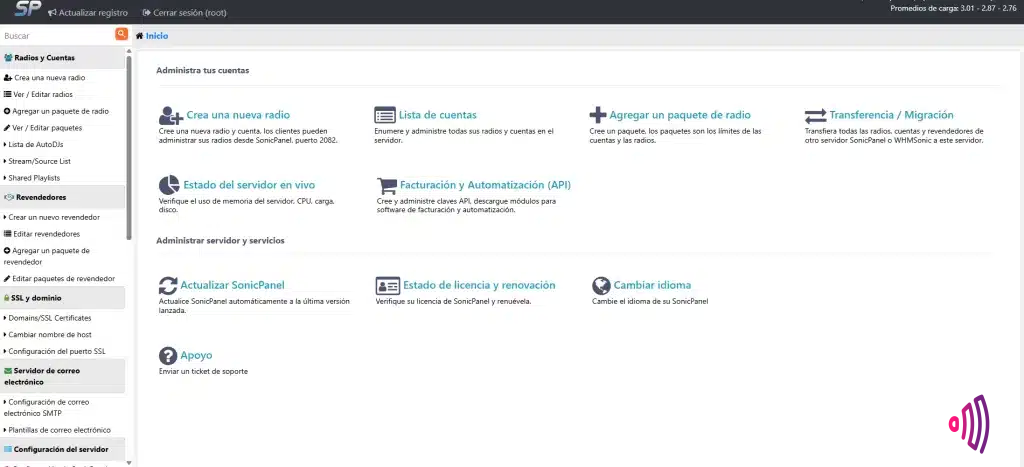Click the list icon beside Lista de cuentas
The width and height of the screenshot is (1024, 467).
click(x=385, y=115)
